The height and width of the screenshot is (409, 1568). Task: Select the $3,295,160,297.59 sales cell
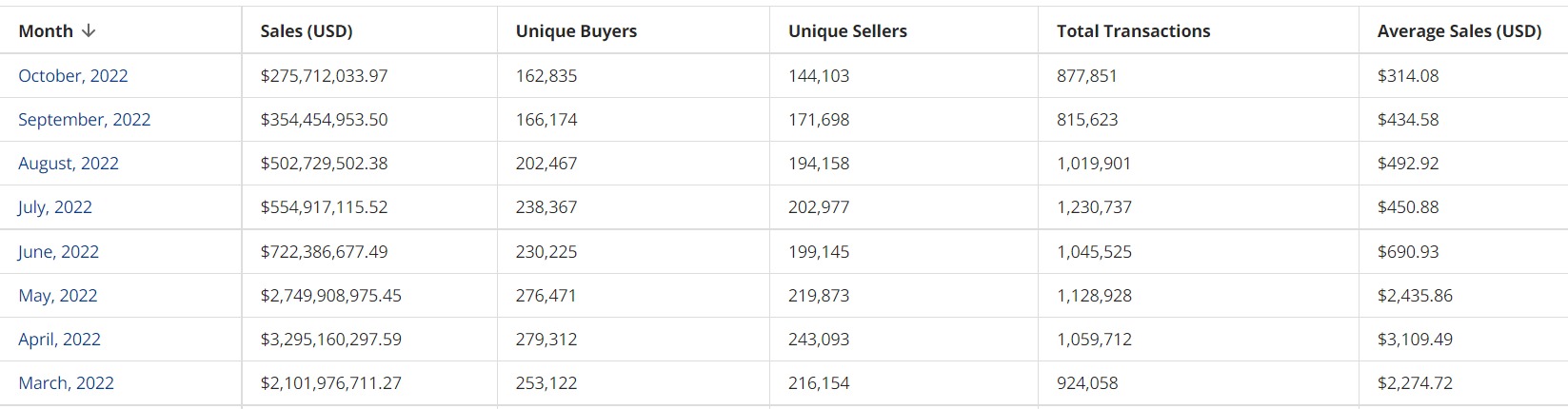[369, 340]
